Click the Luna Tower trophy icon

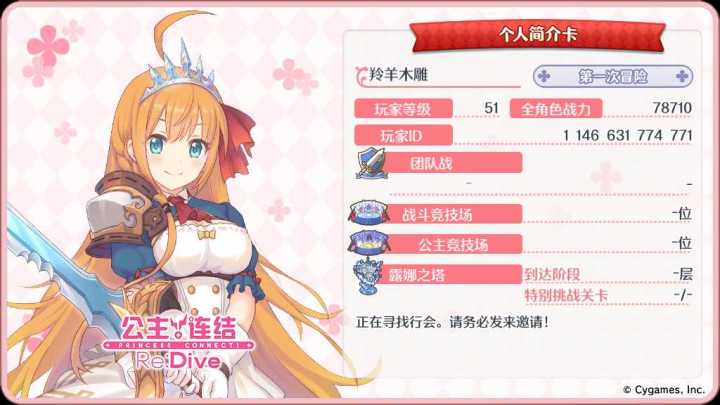[367, 276]
